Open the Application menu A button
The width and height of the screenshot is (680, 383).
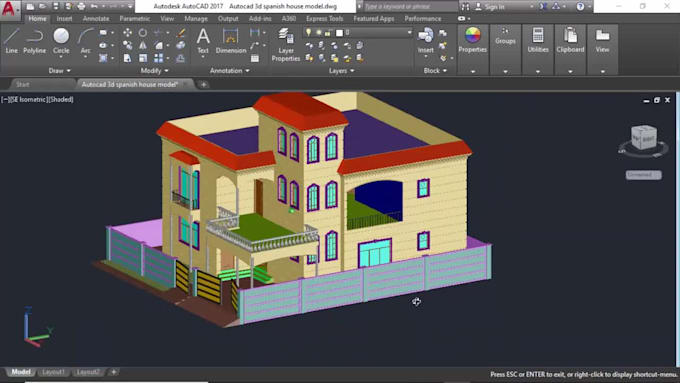(x=9, y=9)
